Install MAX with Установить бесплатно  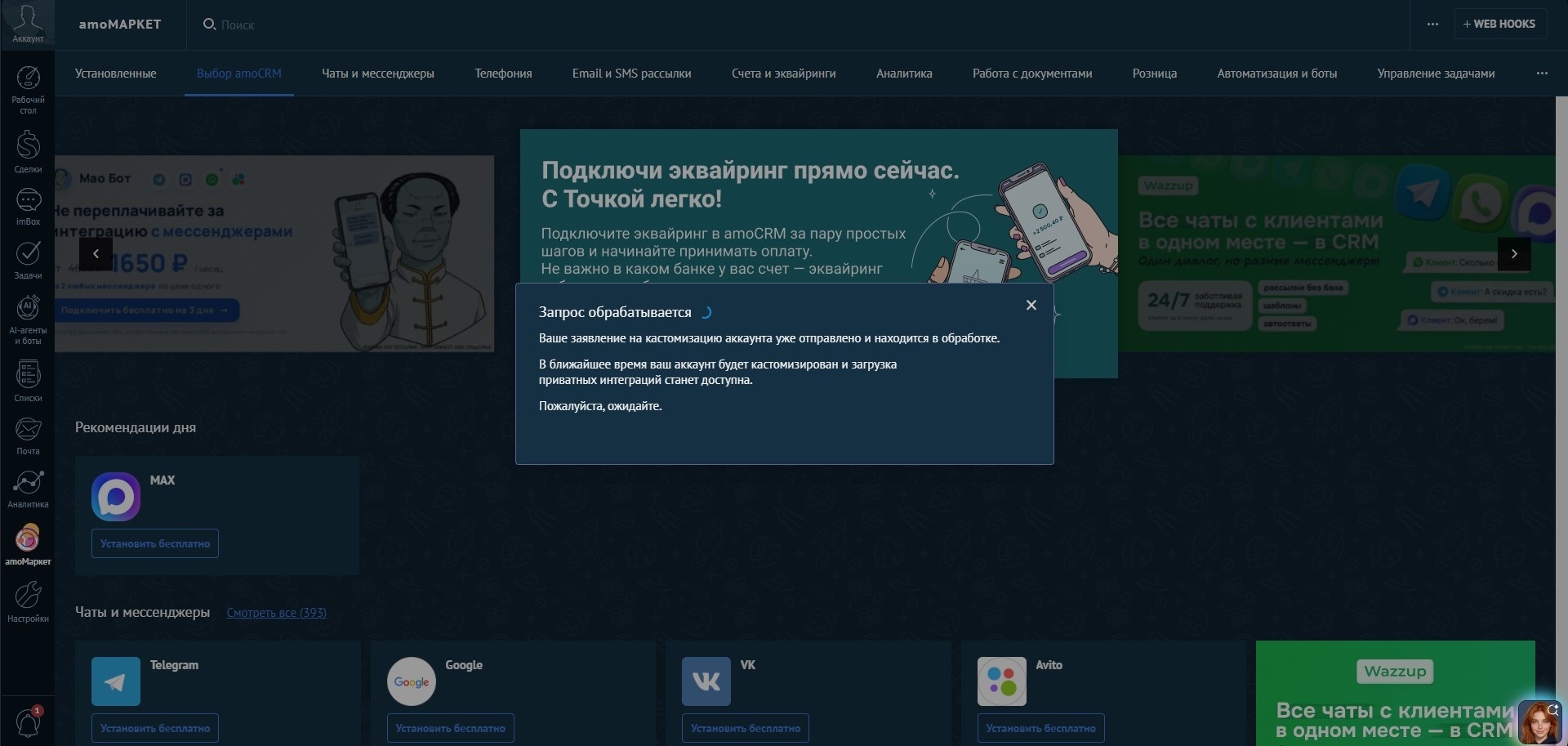pyautogui.click(x=155, y=543)
